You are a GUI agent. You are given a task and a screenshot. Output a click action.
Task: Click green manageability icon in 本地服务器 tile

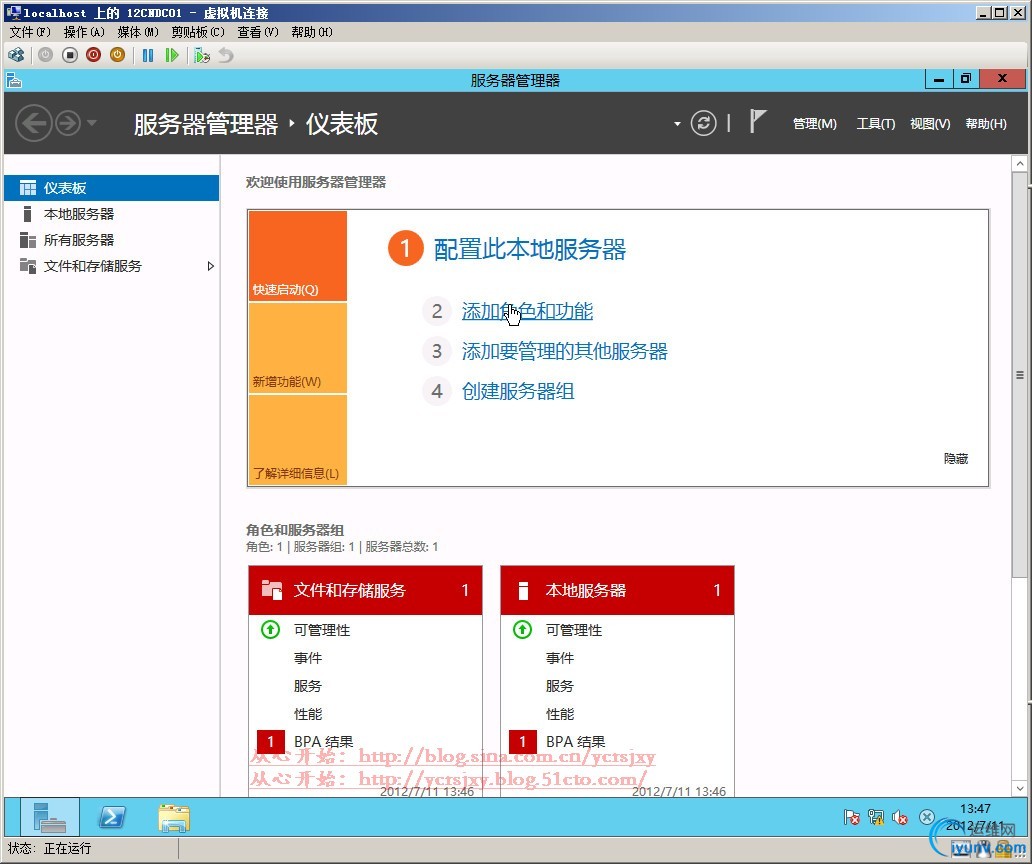coord(523,630)
